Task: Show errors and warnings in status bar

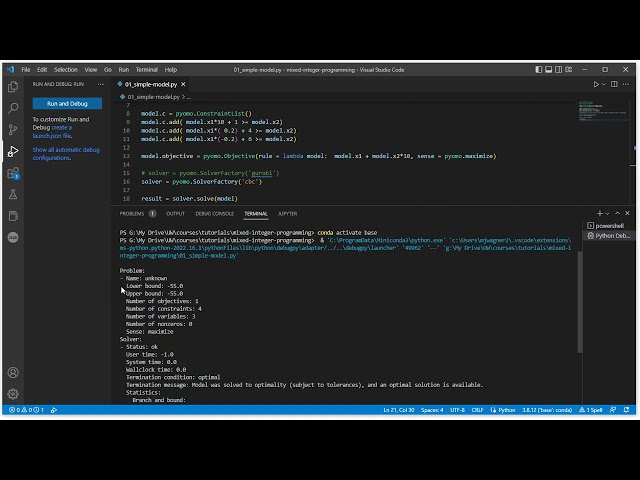Action: [26, 410]
